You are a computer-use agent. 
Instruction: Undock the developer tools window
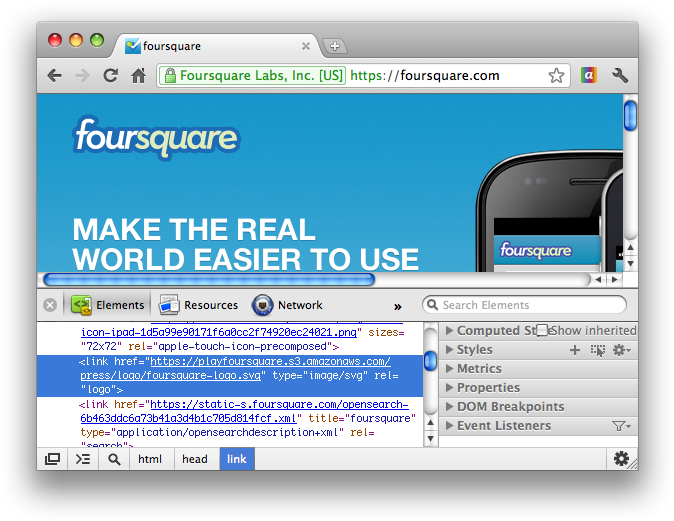[52, 459]
